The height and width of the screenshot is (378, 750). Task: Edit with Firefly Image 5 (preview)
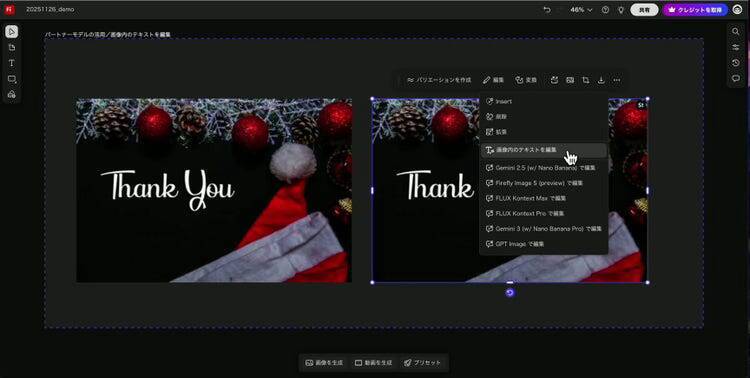click(x=544, y=183)
